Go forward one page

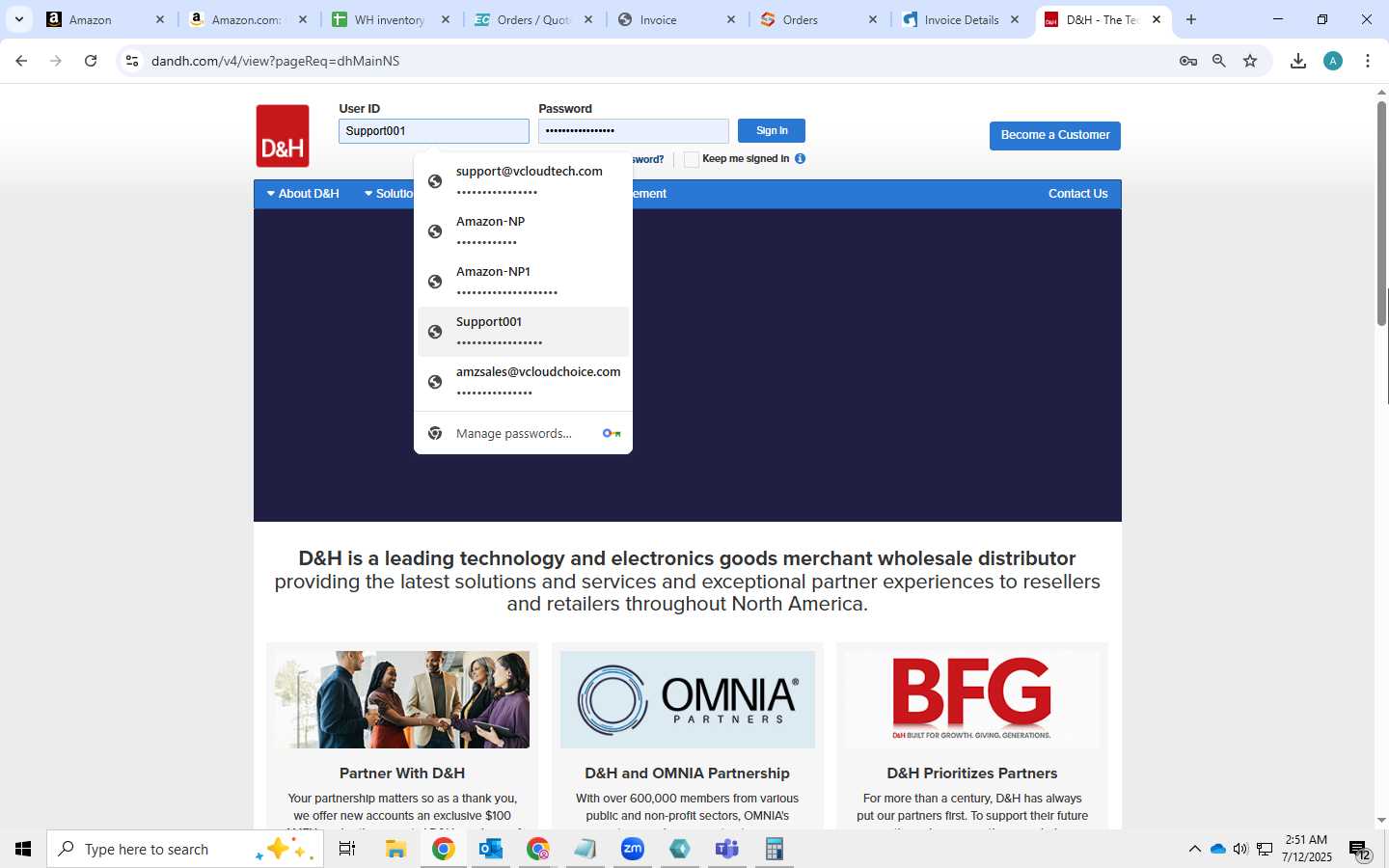[x=56, y=61]
